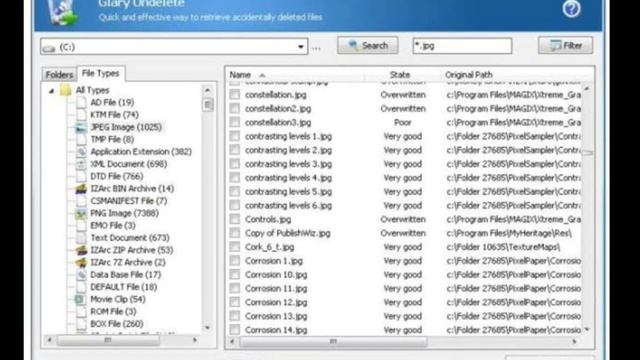Click the Overwritten state for Controls.jpg
The width and height of the screenshot is (640, 360).
coord(403,219)
